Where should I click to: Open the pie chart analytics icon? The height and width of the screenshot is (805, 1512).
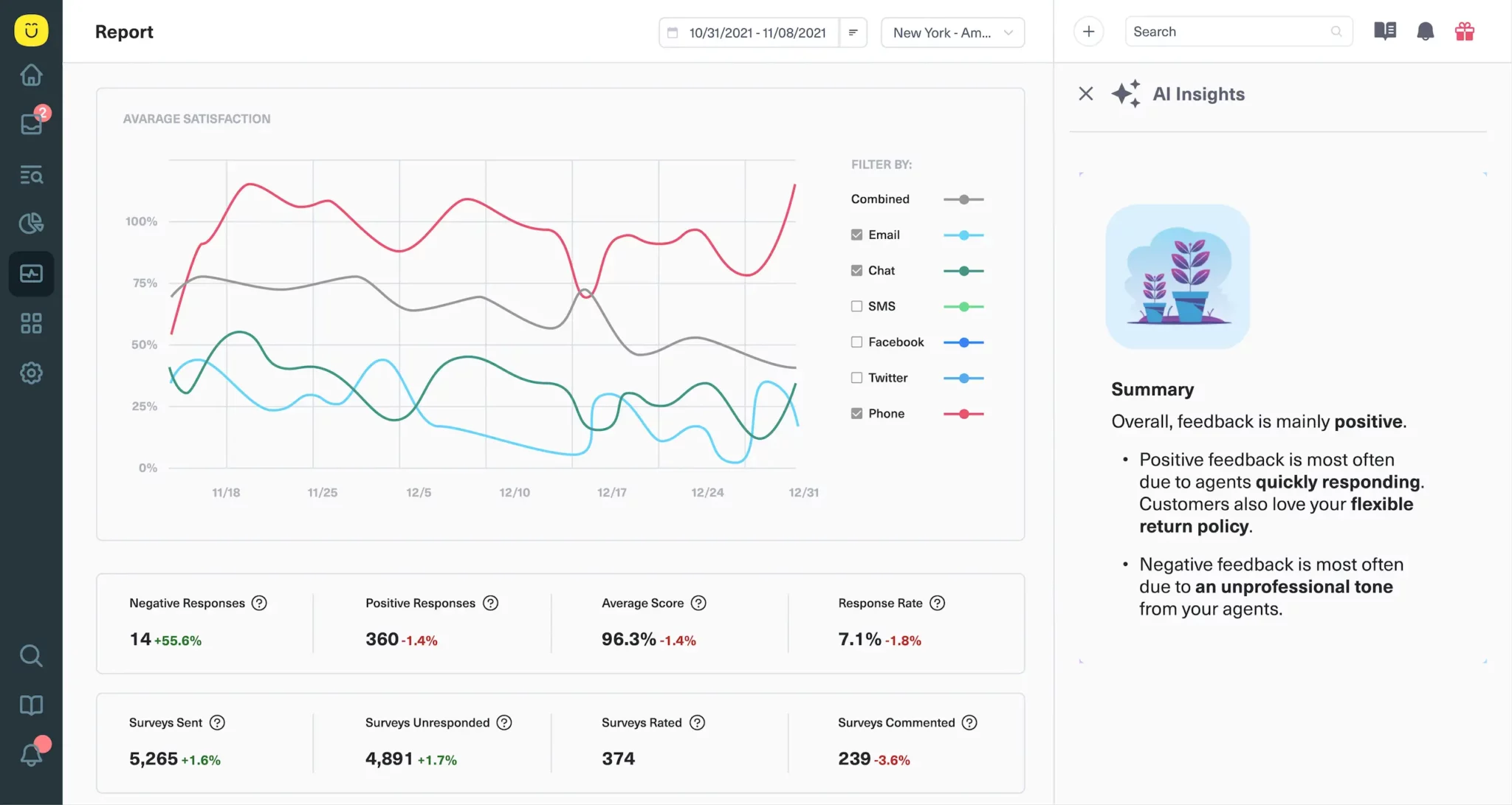click(31, 223)
